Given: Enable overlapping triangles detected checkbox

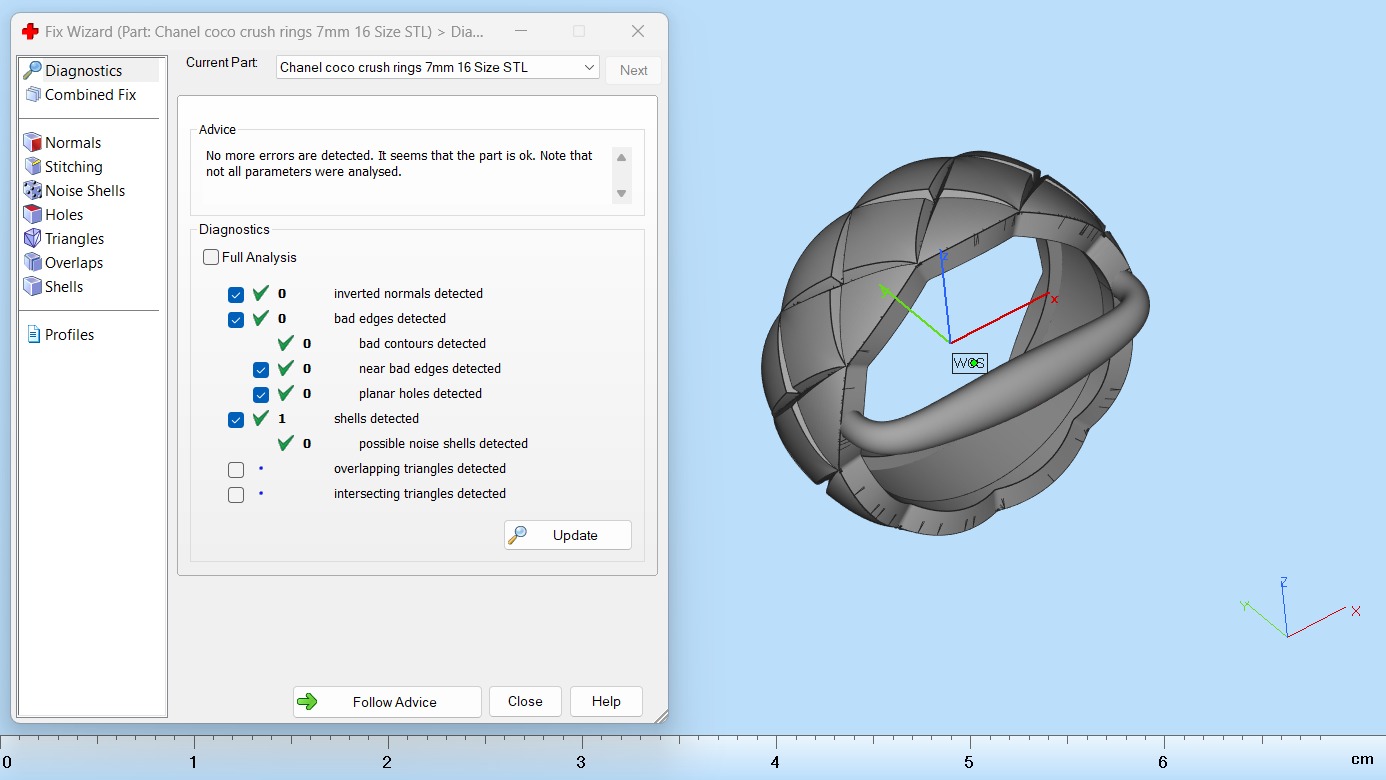Looking at the screenshot, I should pos(236,470).
